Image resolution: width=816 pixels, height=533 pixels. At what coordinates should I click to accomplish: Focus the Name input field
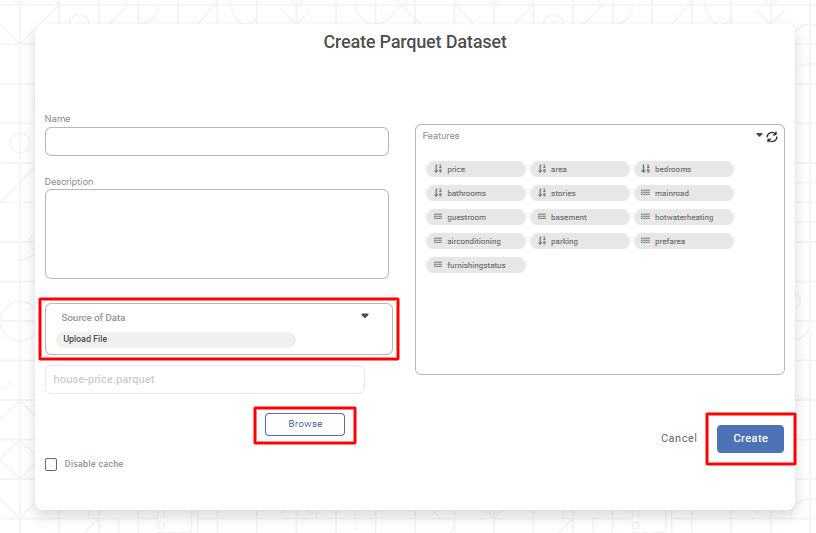217,141
